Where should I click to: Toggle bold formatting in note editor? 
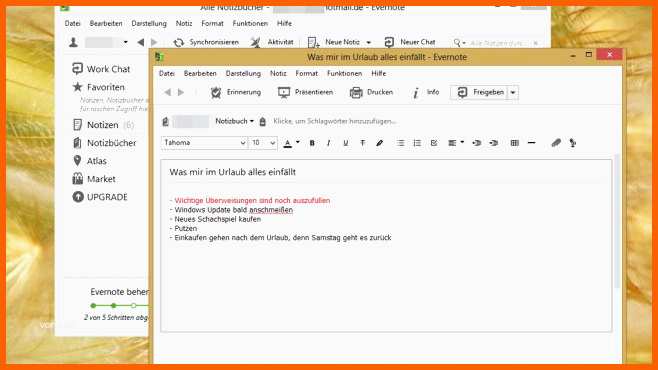tap(312, 143)
